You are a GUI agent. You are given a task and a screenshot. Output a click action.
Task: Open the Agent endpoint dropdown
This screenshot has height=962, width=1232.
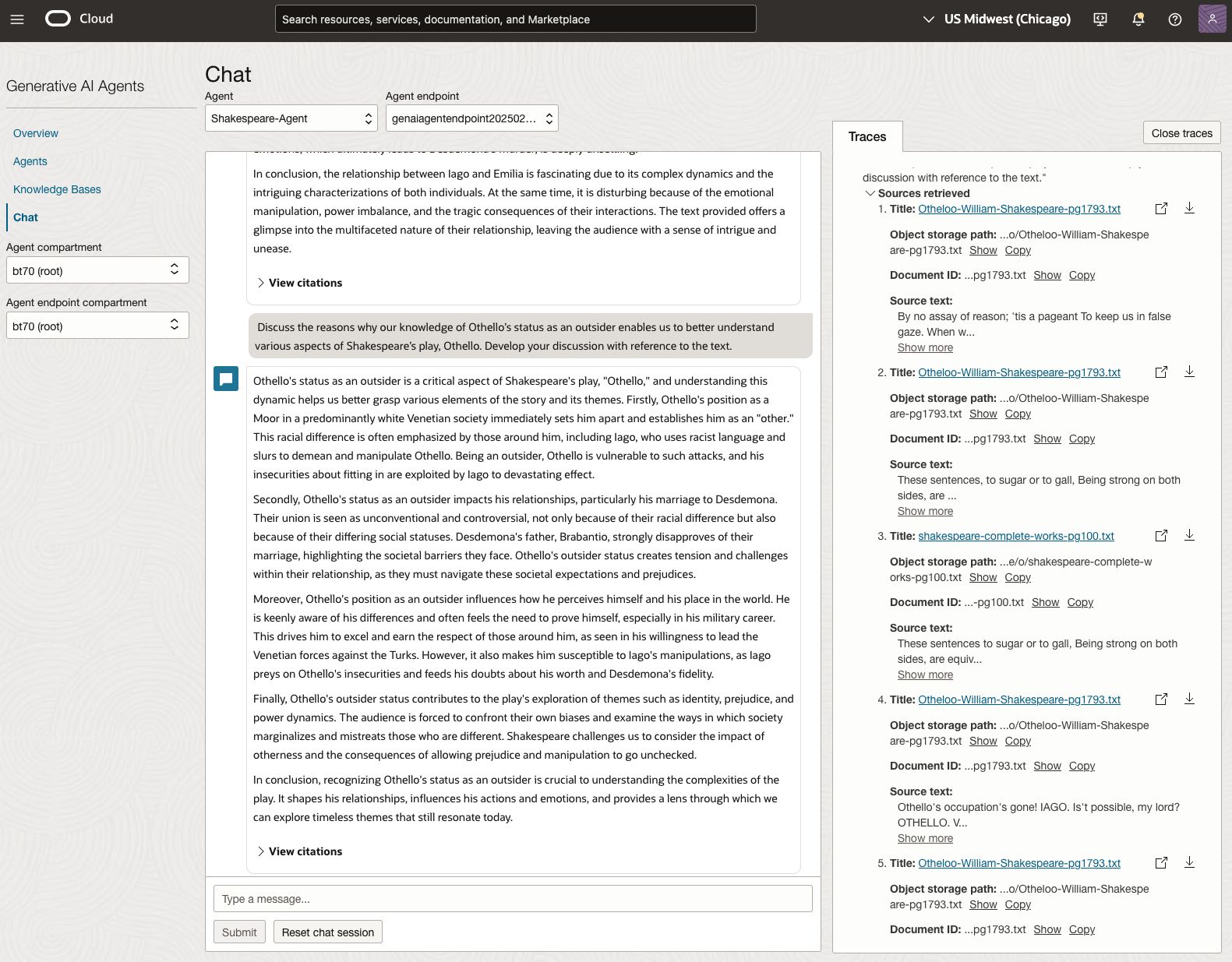[471, 118]
